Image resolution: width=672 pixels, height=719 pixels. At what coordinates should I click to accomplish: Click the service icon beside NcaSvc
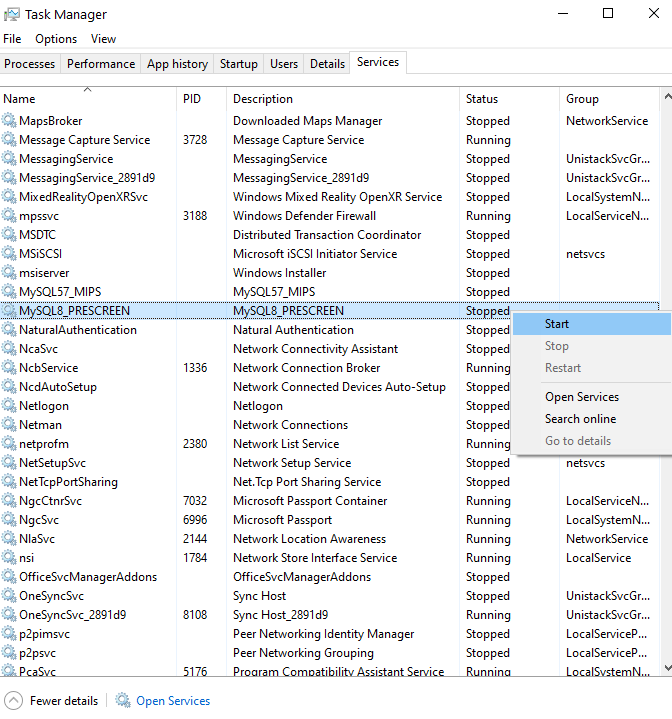(x=9, y=348)
